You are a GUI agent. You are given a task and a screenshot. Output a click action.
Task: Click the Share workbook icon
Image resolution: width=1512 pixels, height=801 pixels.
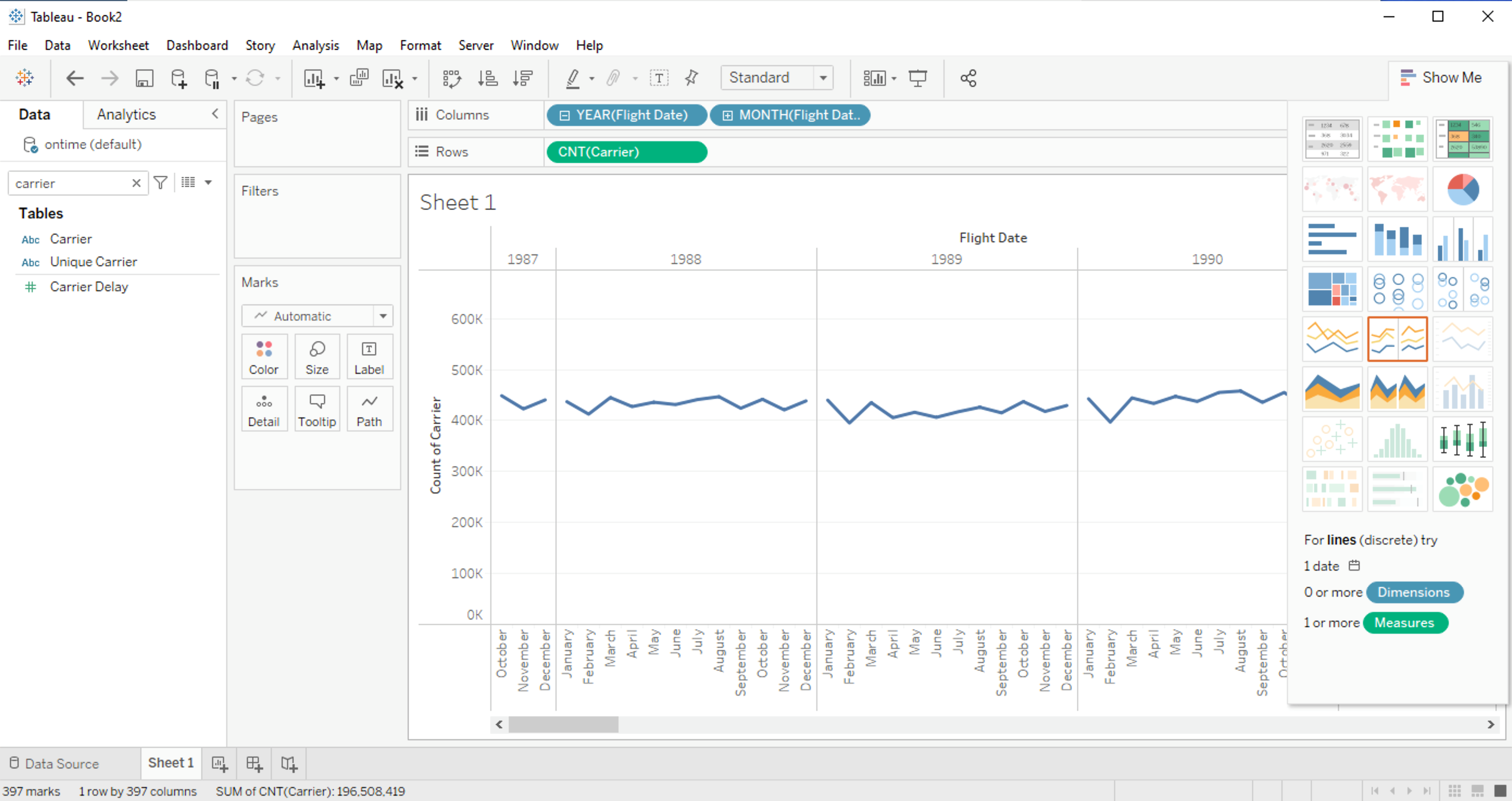[x=968, y=78]
